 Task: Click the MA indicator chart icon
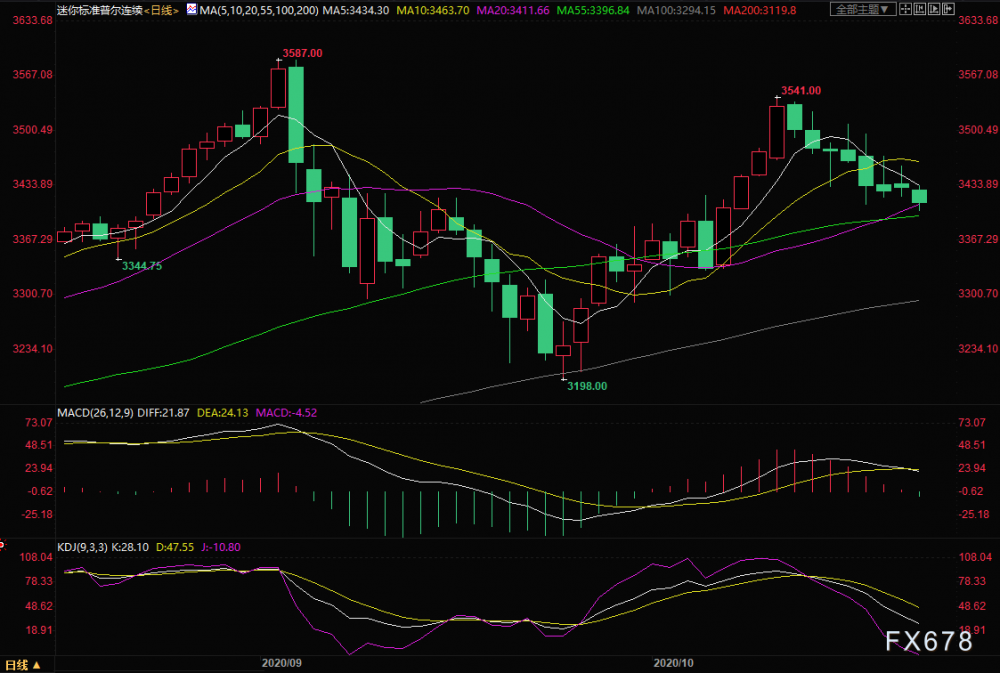tap(192, 9)
